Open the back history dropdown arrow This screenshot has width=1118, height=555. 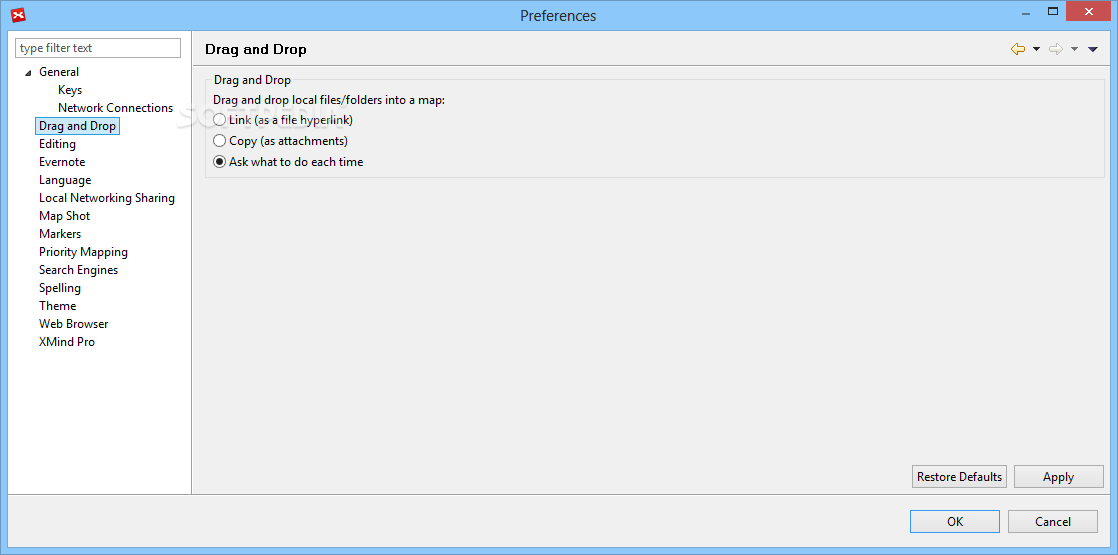coord(1037,49)
